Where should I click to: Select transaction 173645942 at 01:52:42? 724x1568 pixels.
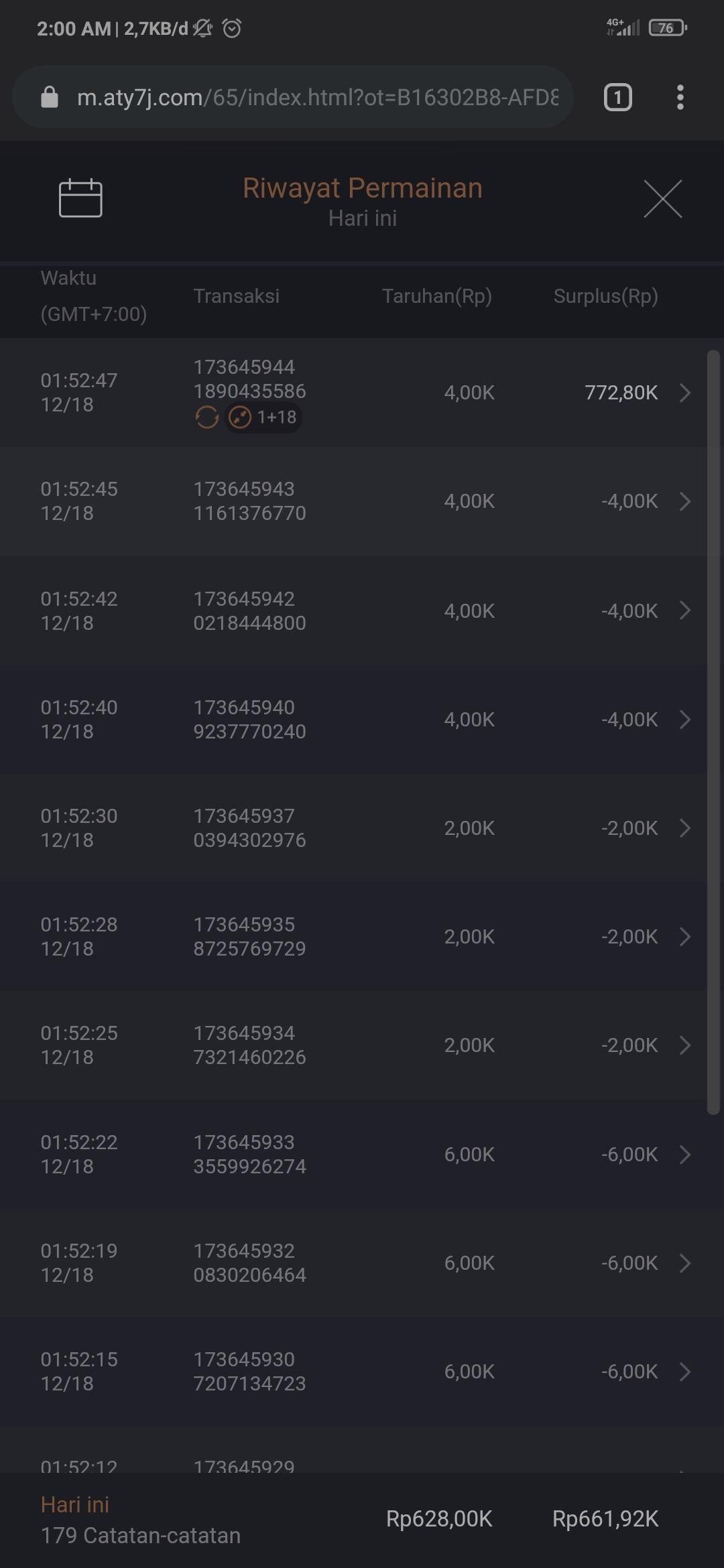[249, 610]
